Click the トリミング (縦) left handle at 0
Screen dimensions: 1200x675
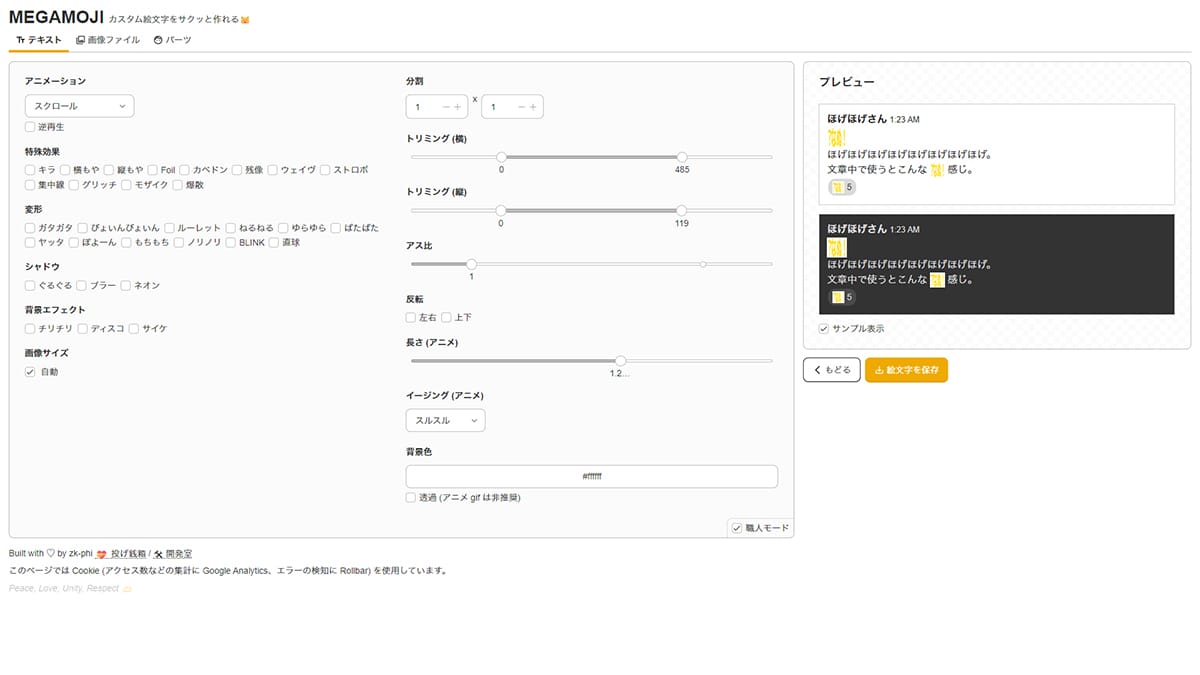(501, 210)
